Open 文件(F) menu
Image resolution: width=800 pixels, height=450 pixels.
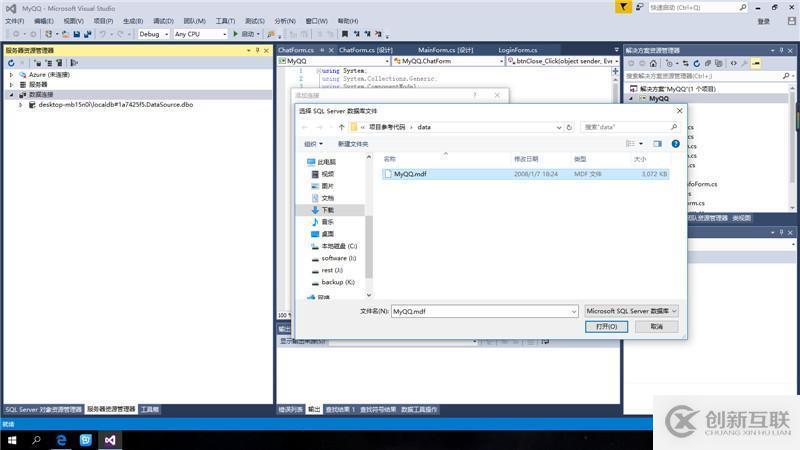(14, 21)
